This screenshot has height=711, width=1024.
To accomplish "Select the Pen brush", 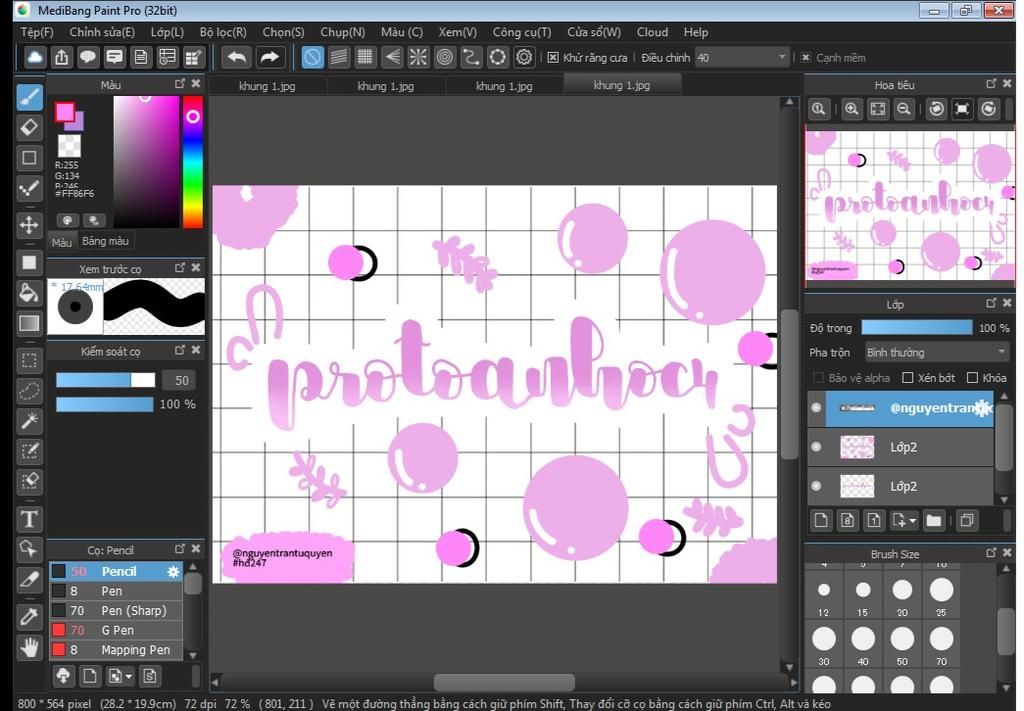I will 116,591.
